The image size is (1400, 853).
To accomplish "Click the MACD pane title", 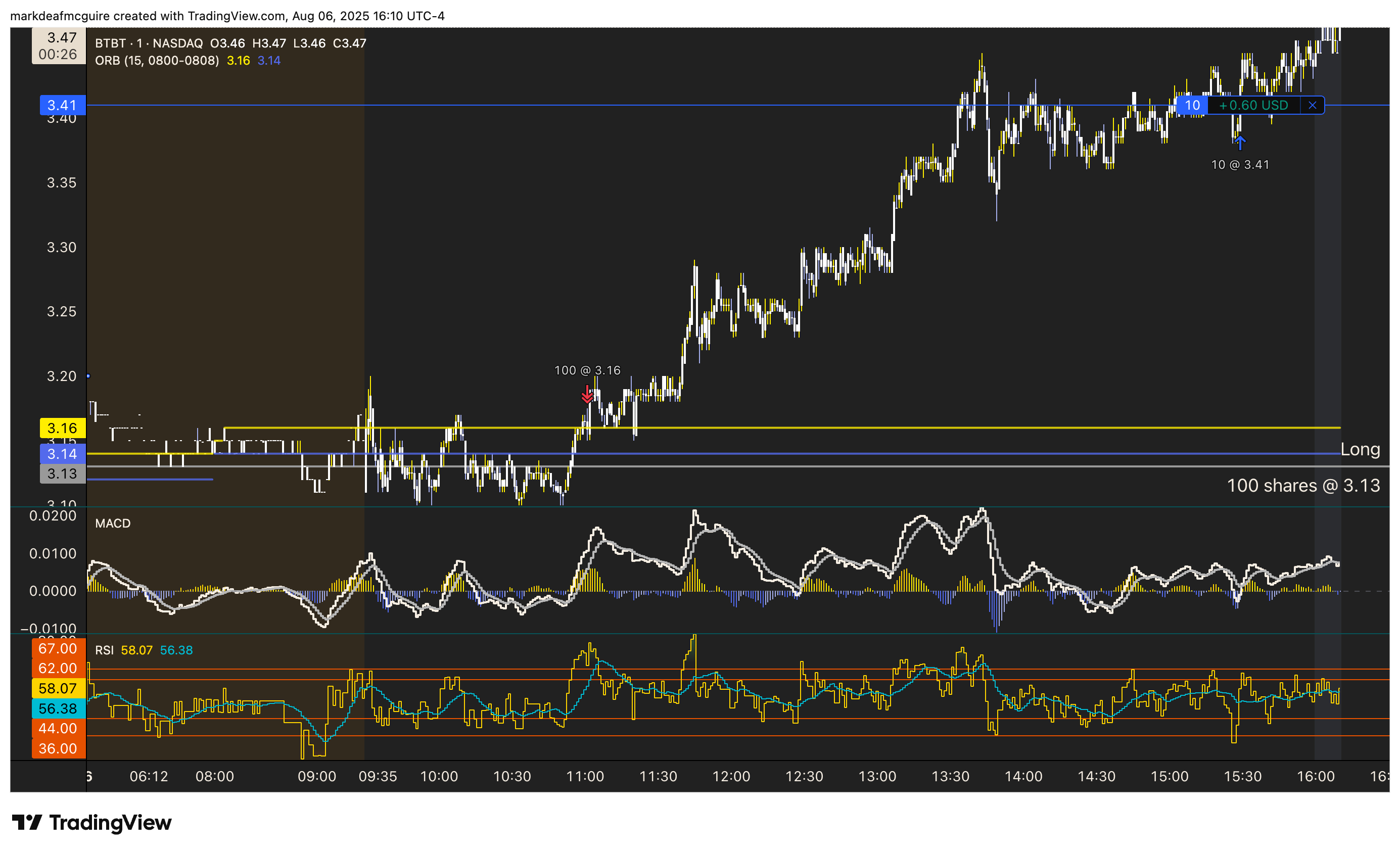I will coord(113,523).
